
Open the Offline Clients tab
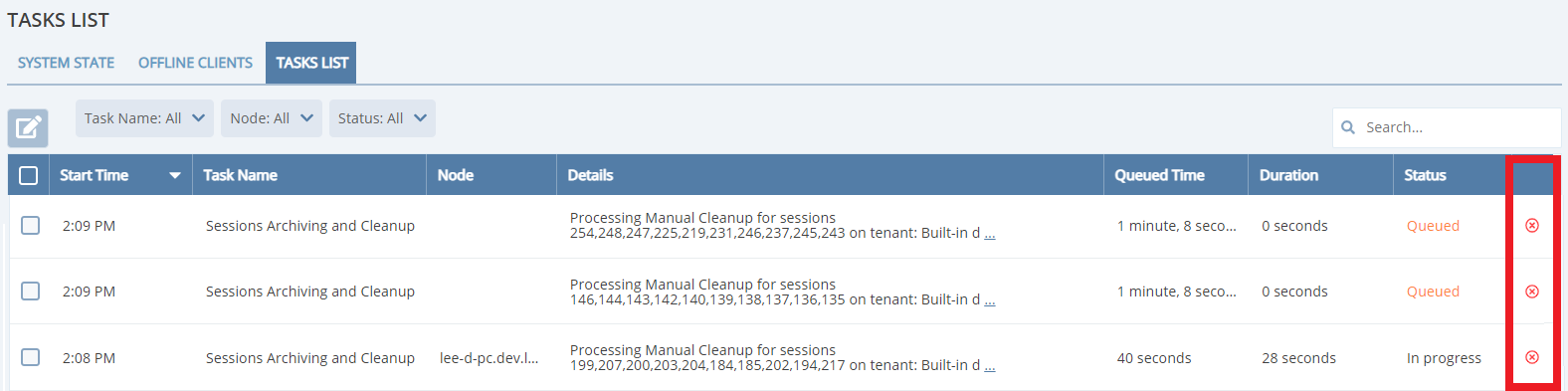[x=195, y=63]
